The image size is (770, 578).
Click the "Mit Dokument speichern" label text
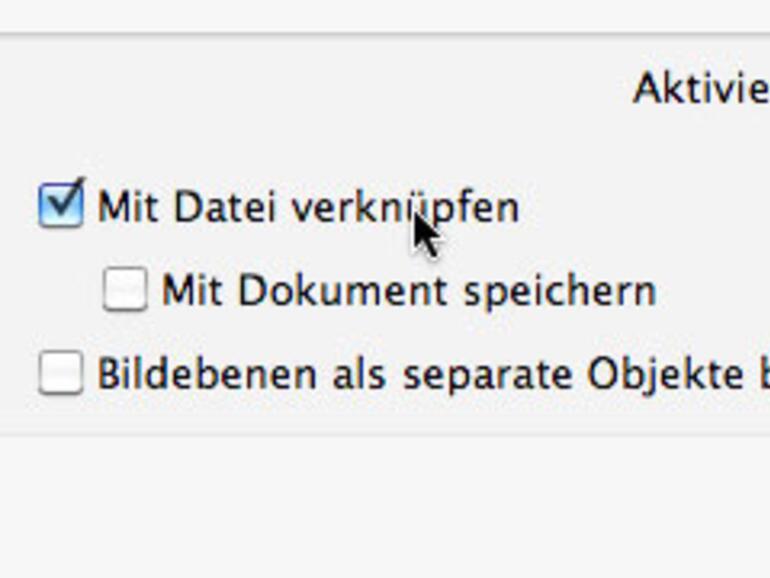pyautogui.click(x=408, y=290)
